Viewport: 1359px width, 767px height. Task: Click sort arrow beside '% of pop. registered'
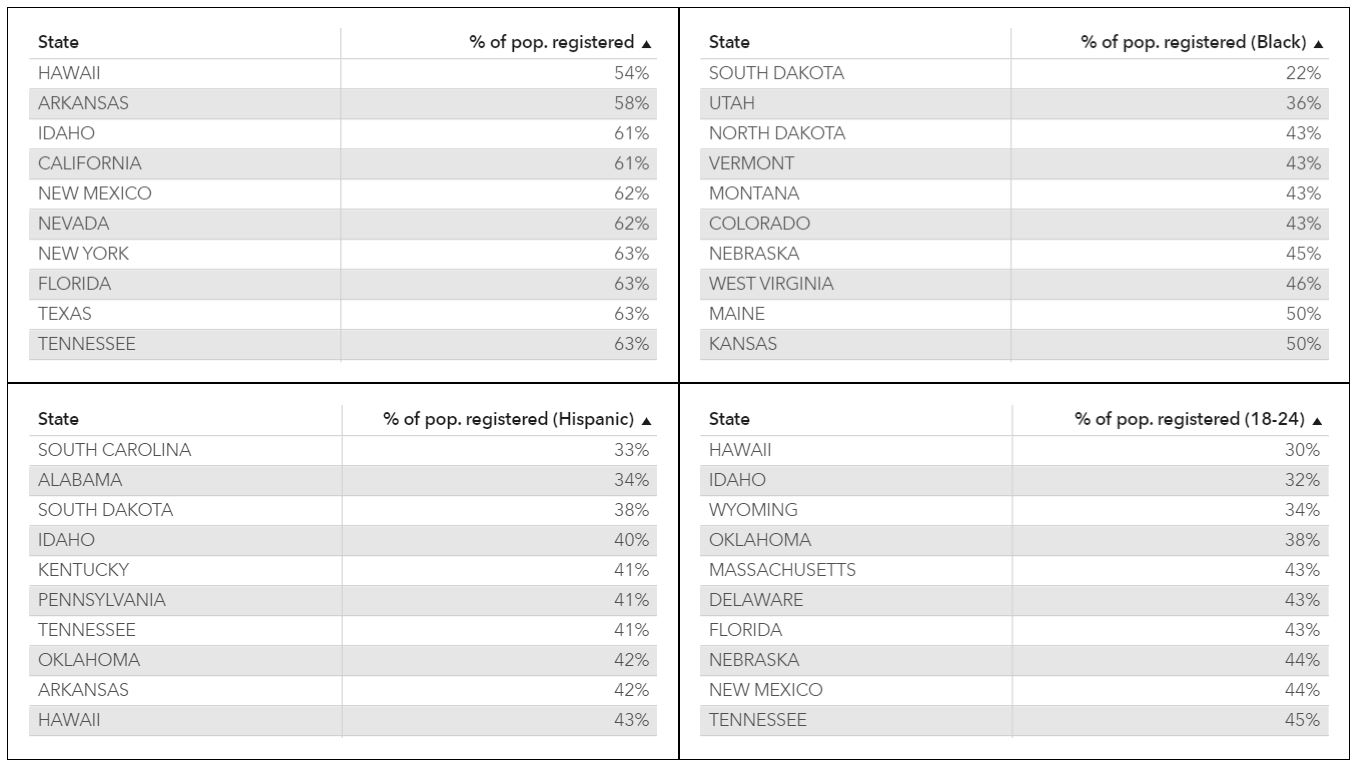pyautogui.click(x=646, y=44)
